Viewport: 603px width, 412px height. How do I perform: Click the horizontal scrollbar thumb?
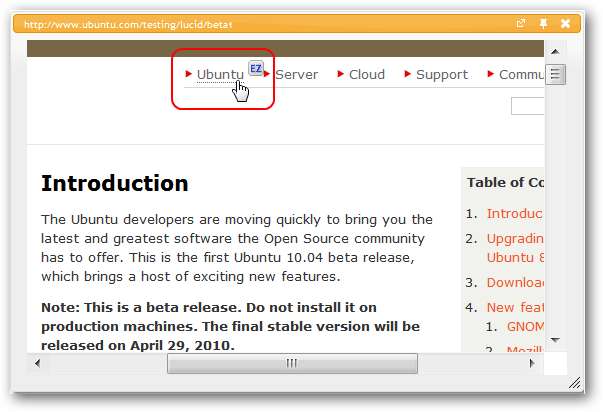click(x=292, y=363)
